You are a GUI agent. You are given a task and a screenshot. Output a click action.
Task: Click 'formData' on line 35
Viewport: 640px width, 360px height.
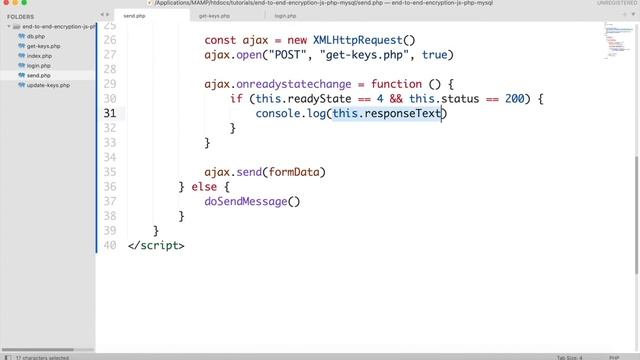click(294, 172)
